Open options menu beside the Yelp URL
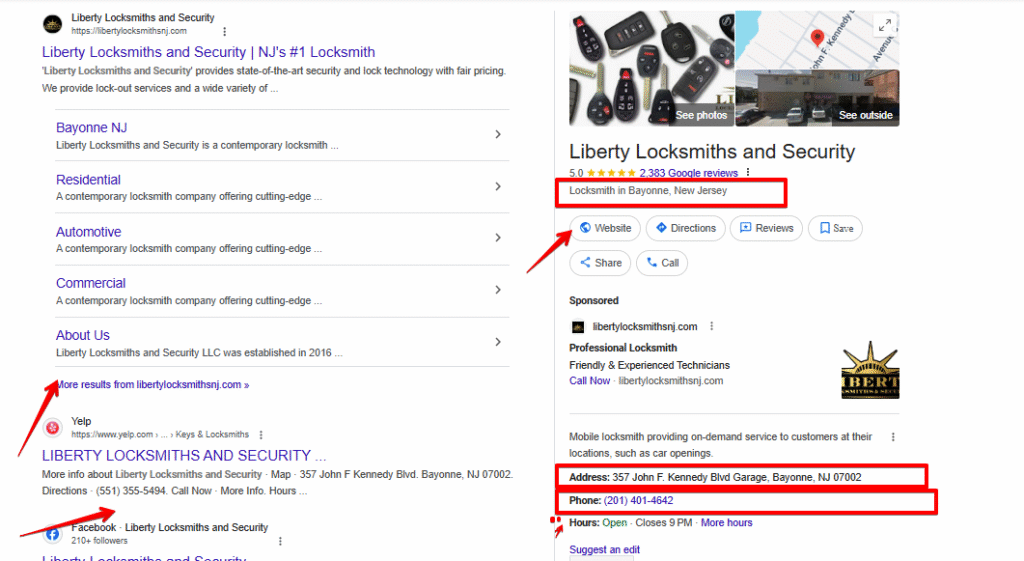The height and width of the screenshot is (561, 1024). (261, 434)
